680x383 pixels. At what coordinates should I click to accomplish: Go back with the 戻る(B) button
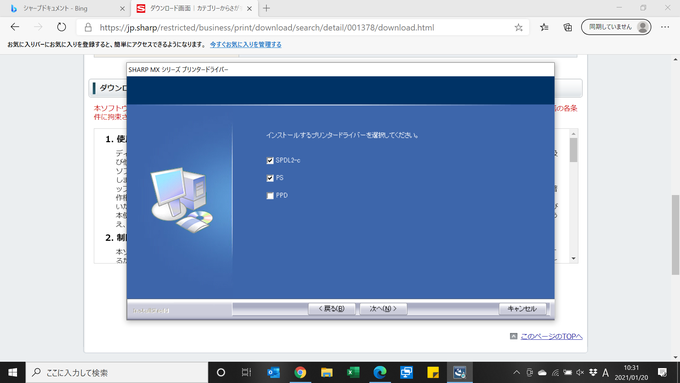click(x=331, y=308)
